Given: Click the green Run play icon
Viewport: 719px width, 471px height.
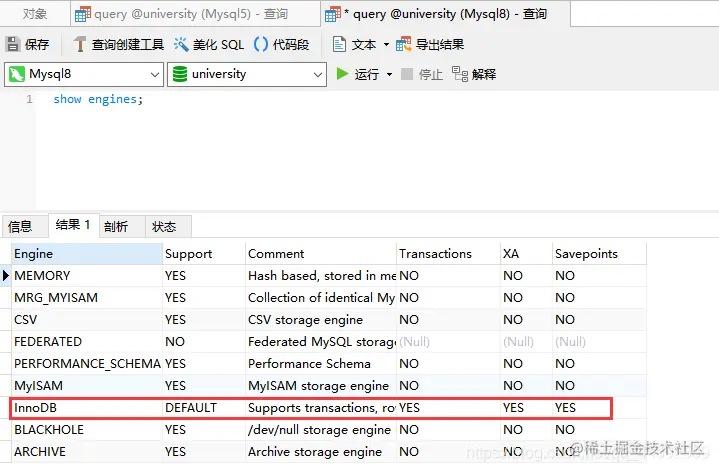Looking at the screenshot, I should [342, 74].
